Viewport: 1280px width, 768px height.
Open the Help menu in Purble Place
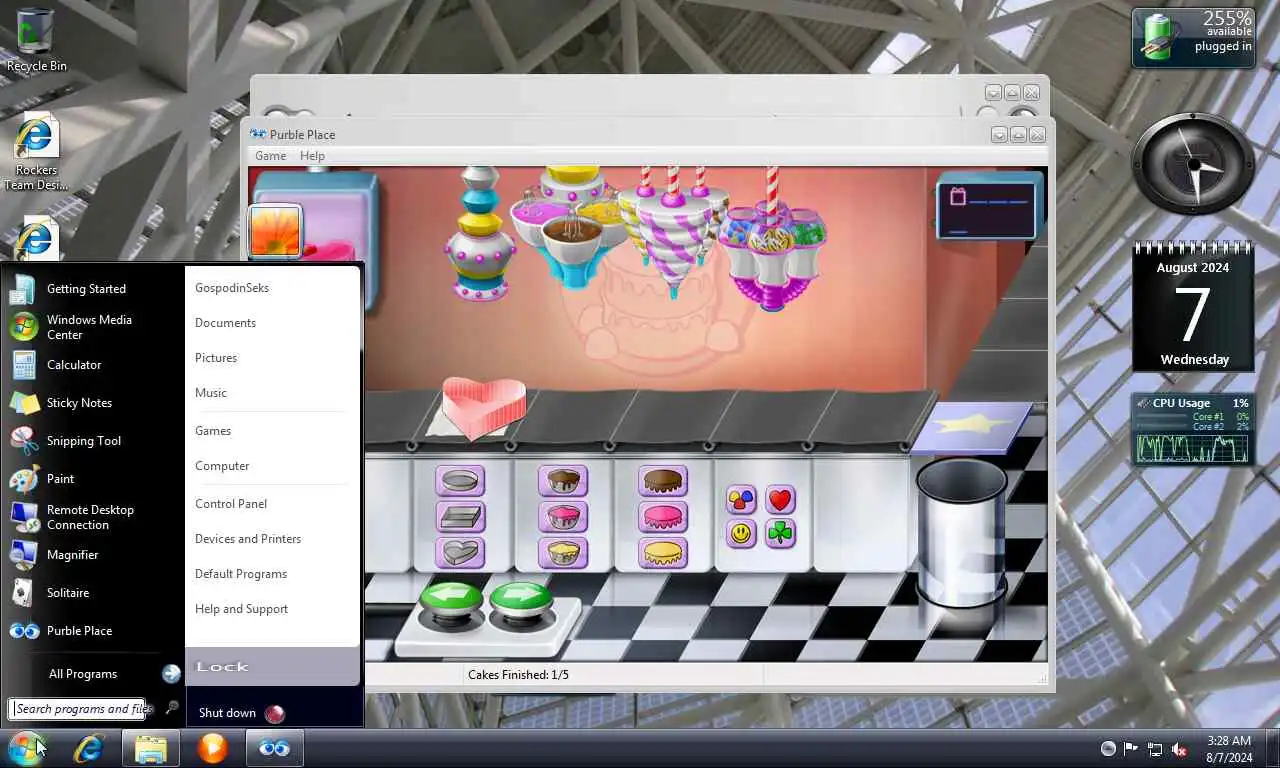coord(312,156)
